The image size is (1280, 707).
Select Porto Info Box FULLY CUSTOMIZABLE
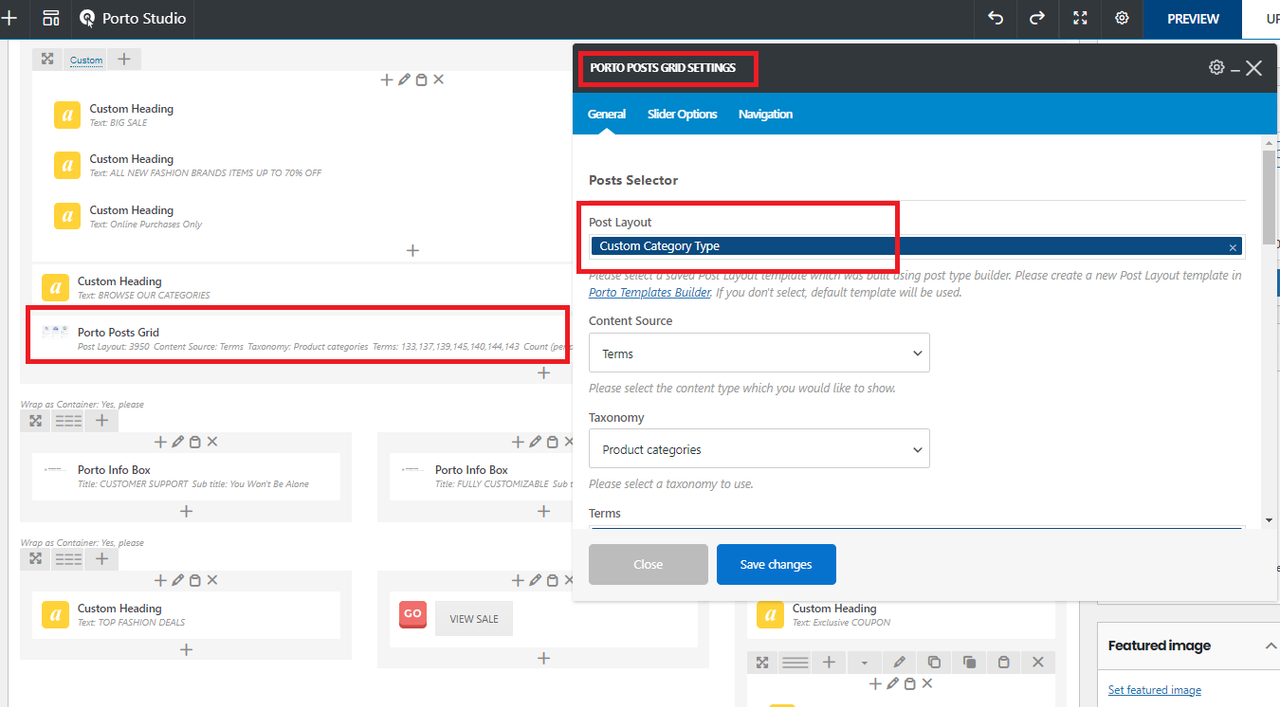(x=480, y=476)
